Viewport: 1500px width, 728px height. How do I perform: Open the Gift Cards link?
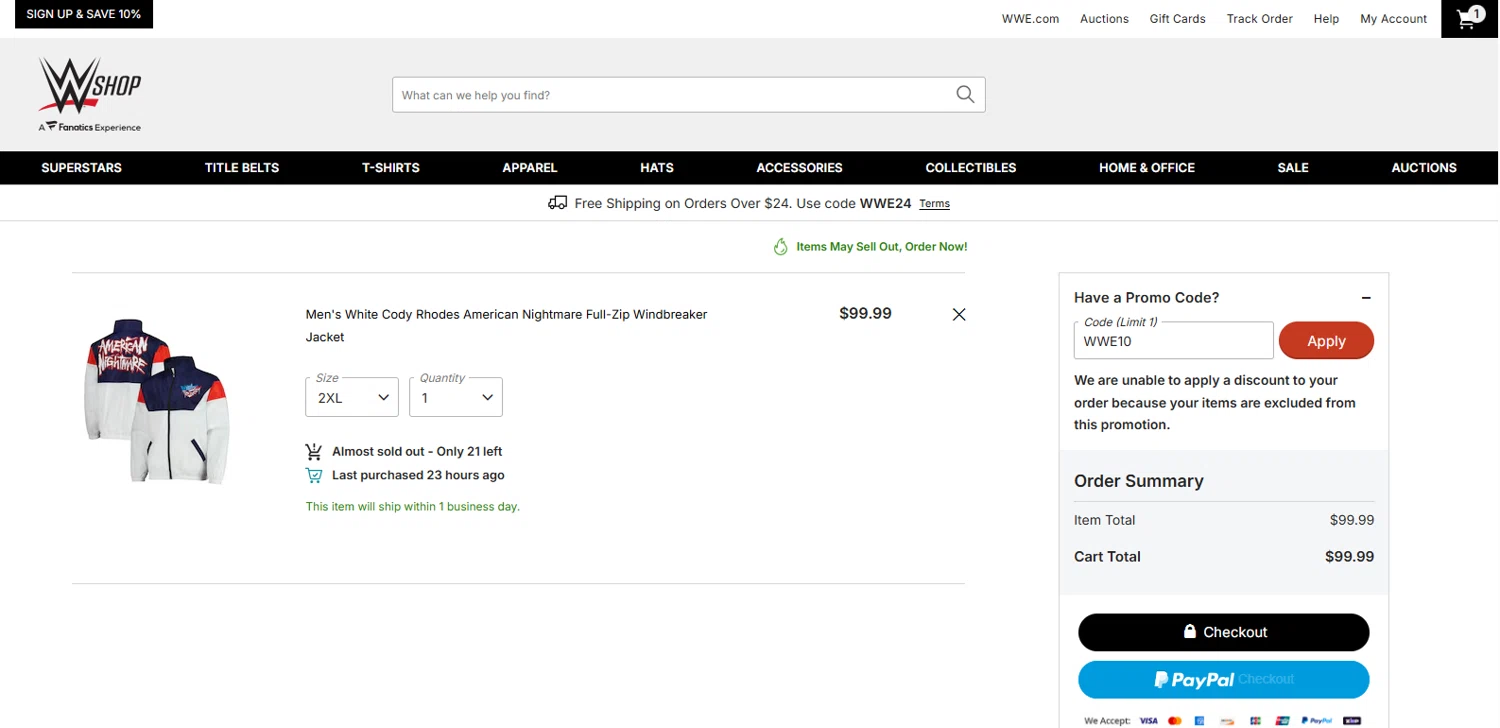click(x=1177, y=19)
